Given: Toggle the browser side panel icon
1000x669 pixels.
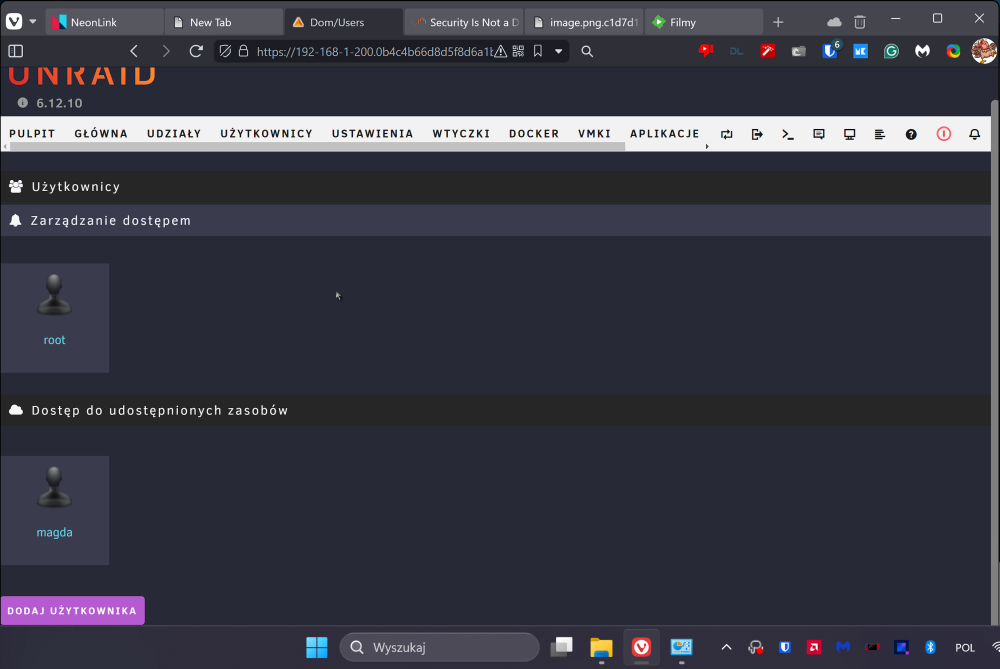Looking at the screenshot, I should pos(16,51).
